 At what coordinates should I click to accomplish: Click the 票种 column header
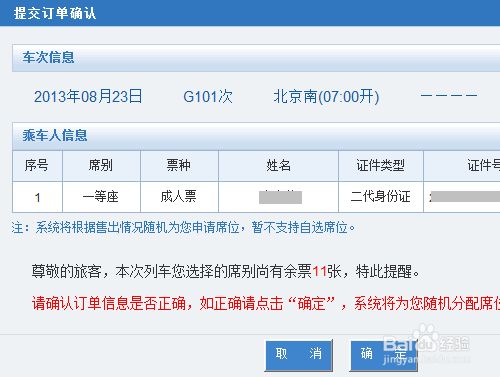pos(179,166)
